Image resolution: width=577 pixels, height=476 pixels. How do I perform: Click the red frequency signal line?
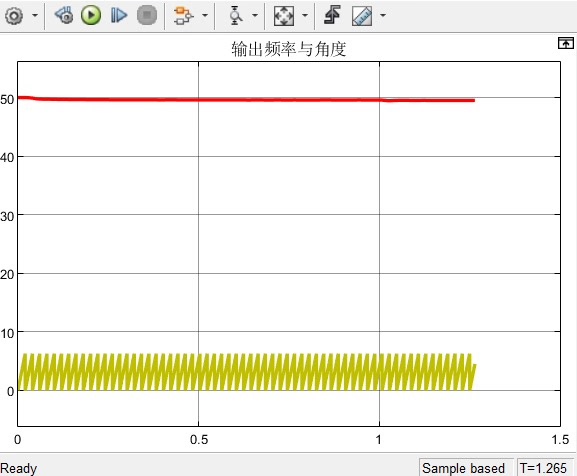(x=246, y=100)
